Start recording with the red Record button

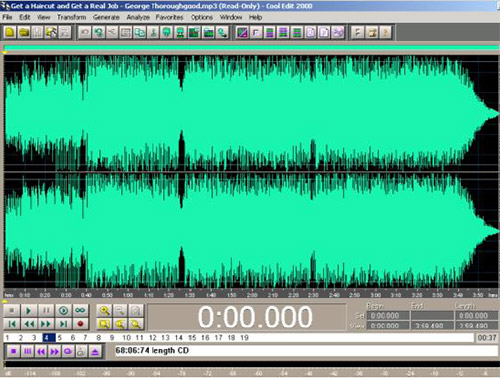tap(80, 324)
